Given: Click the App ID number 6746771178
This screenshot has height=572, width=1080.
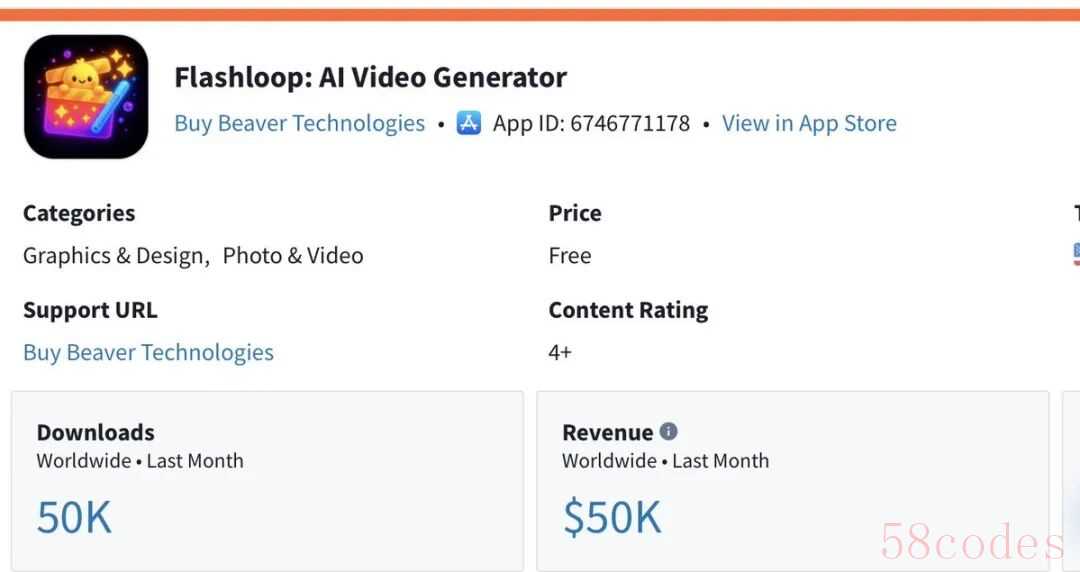Looking at the screenshot, I should pyautogui.click(x=630, y=124).
